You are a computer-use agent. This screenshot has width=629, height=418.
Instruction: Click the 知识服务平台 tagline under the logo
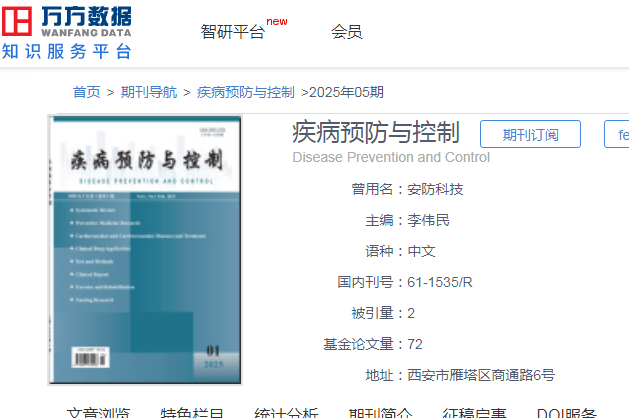tap(67, 51)
